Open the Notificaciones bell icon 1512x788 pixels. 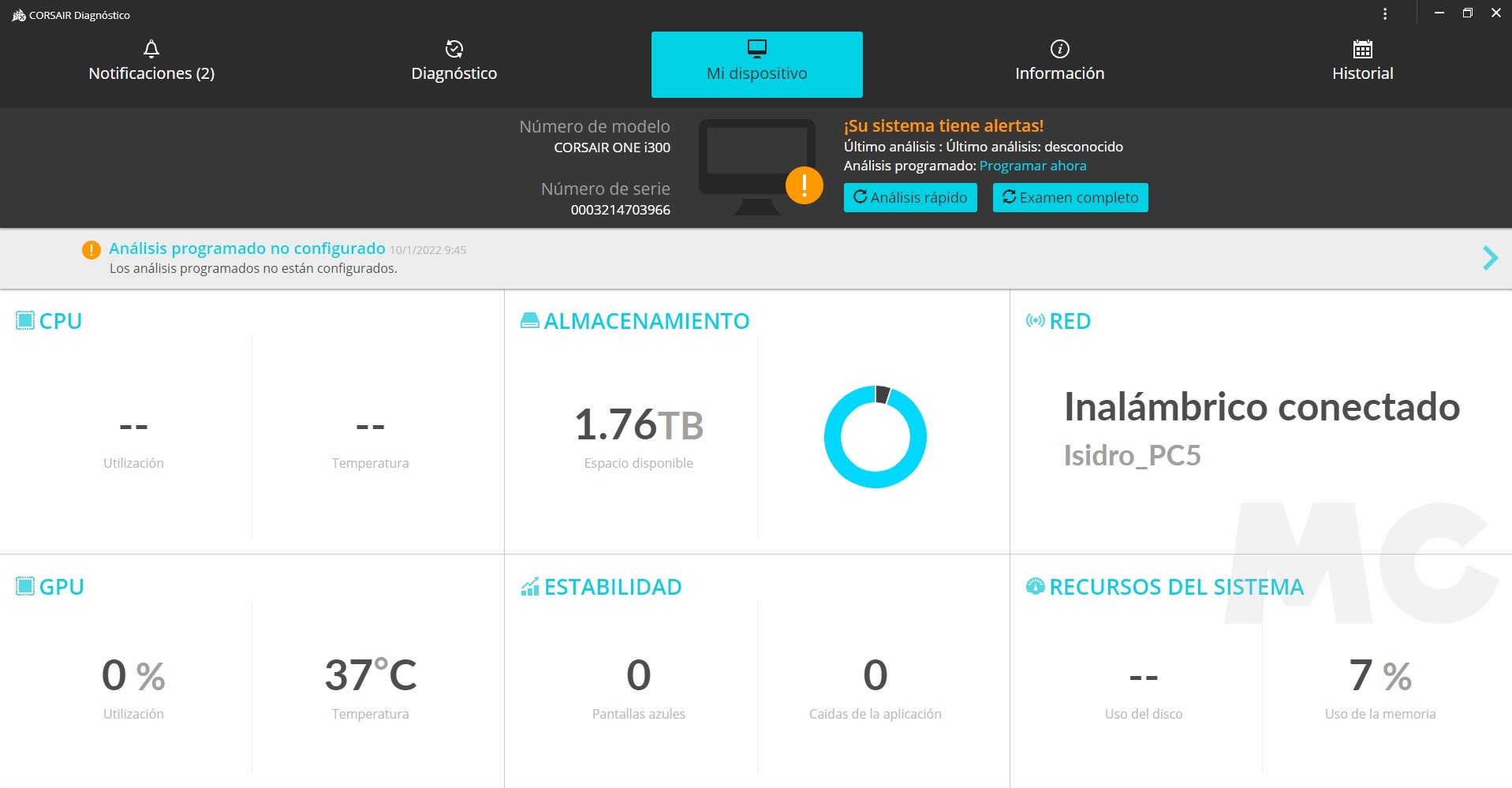(x=151, y=49)
